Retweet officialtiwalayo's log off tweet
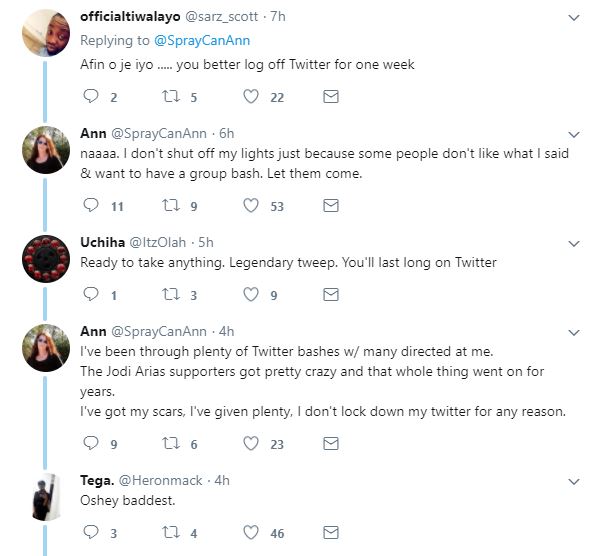The image size is (611, 556). click(171, 96)
